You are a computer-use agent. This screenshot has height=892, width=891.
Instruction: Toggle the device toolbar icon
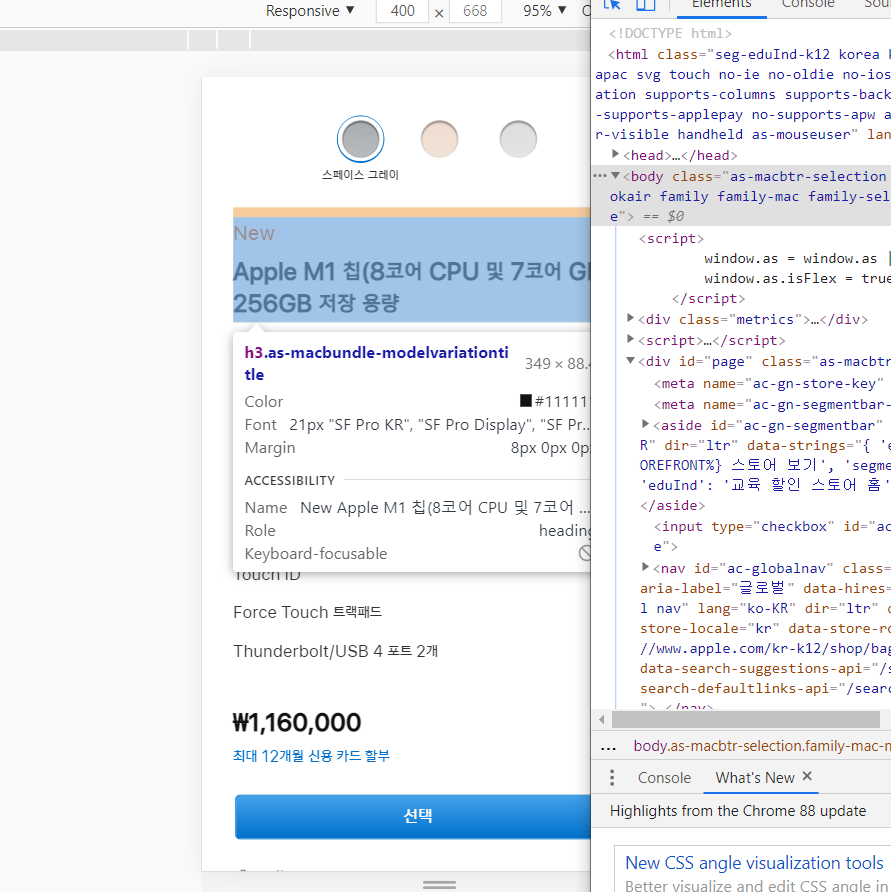645,5
